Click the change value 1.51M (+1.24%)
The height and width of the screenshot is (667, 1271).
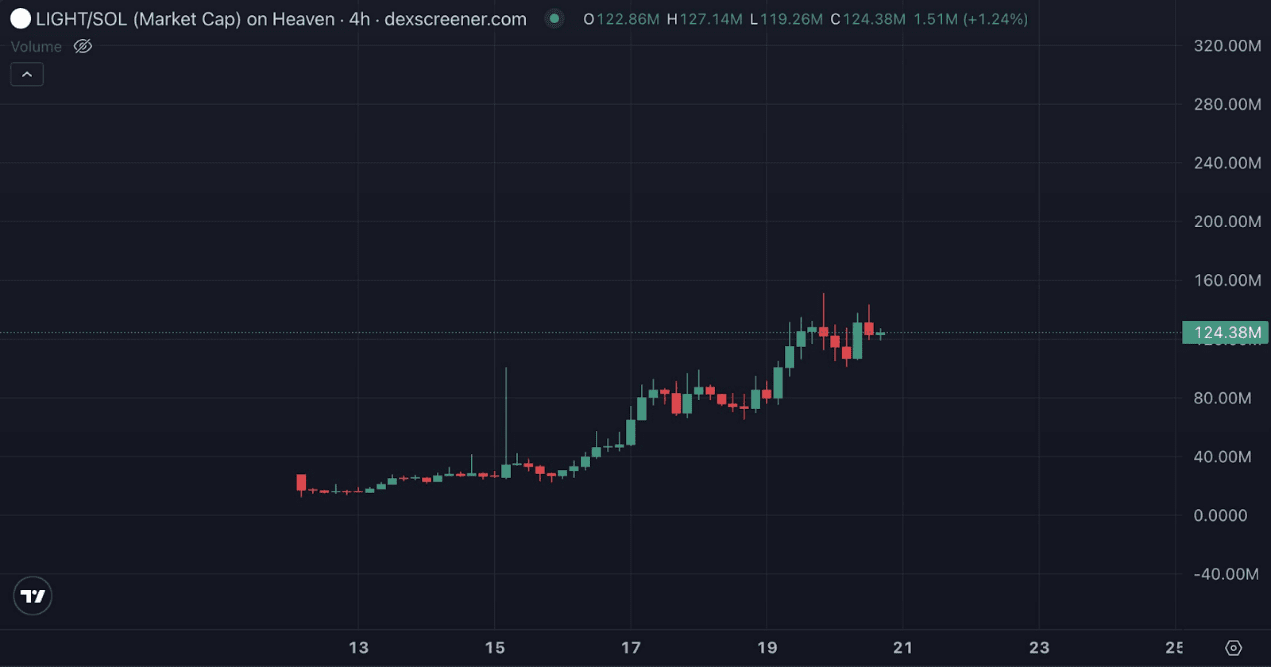click(970, 19)
